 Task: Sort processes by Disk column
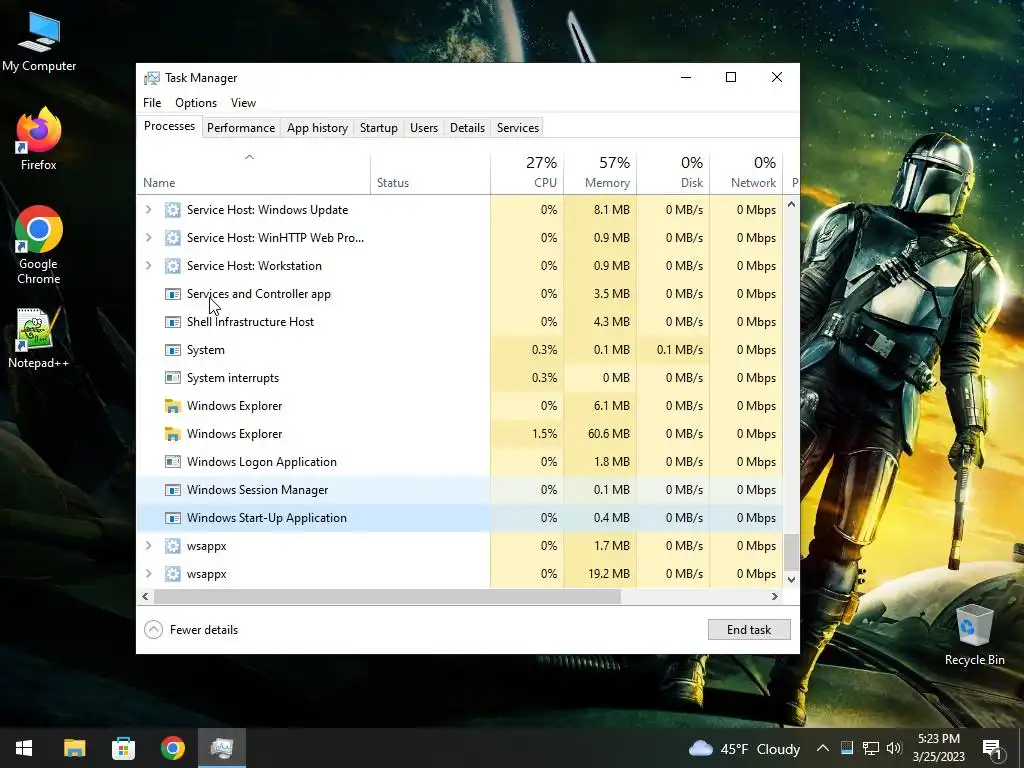click(x=673, y=174)
